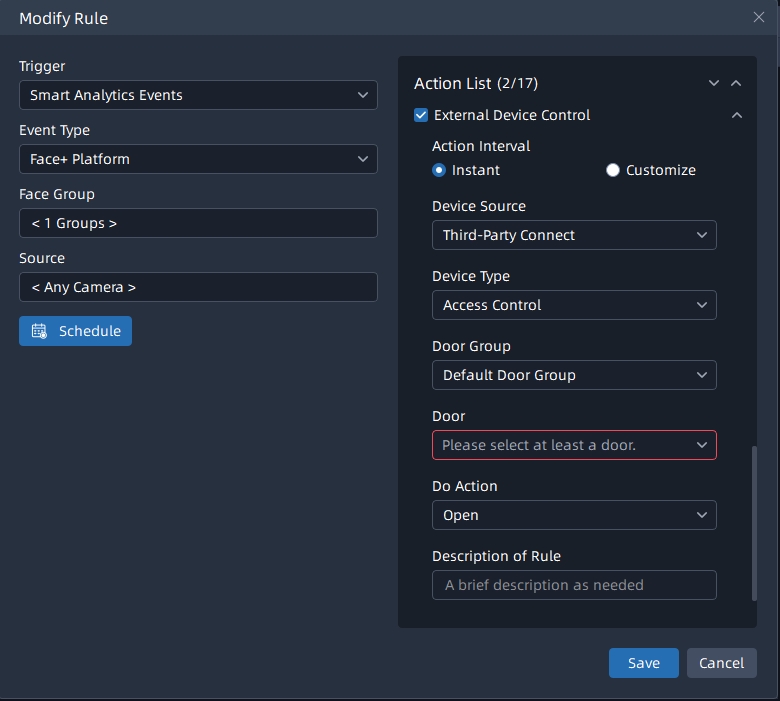Click the Description of Rule text field
The height and width of the screenshot is (701, 780).
point(574,585)
